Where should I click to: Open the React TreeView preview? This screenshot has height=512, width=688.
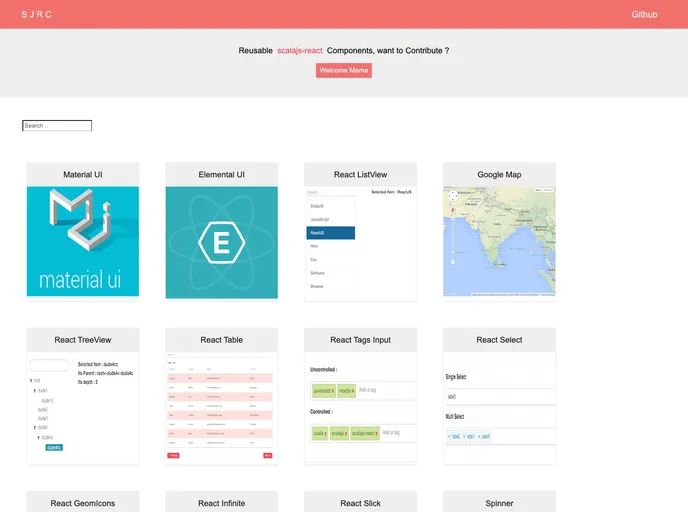click(x=83, y=407)
